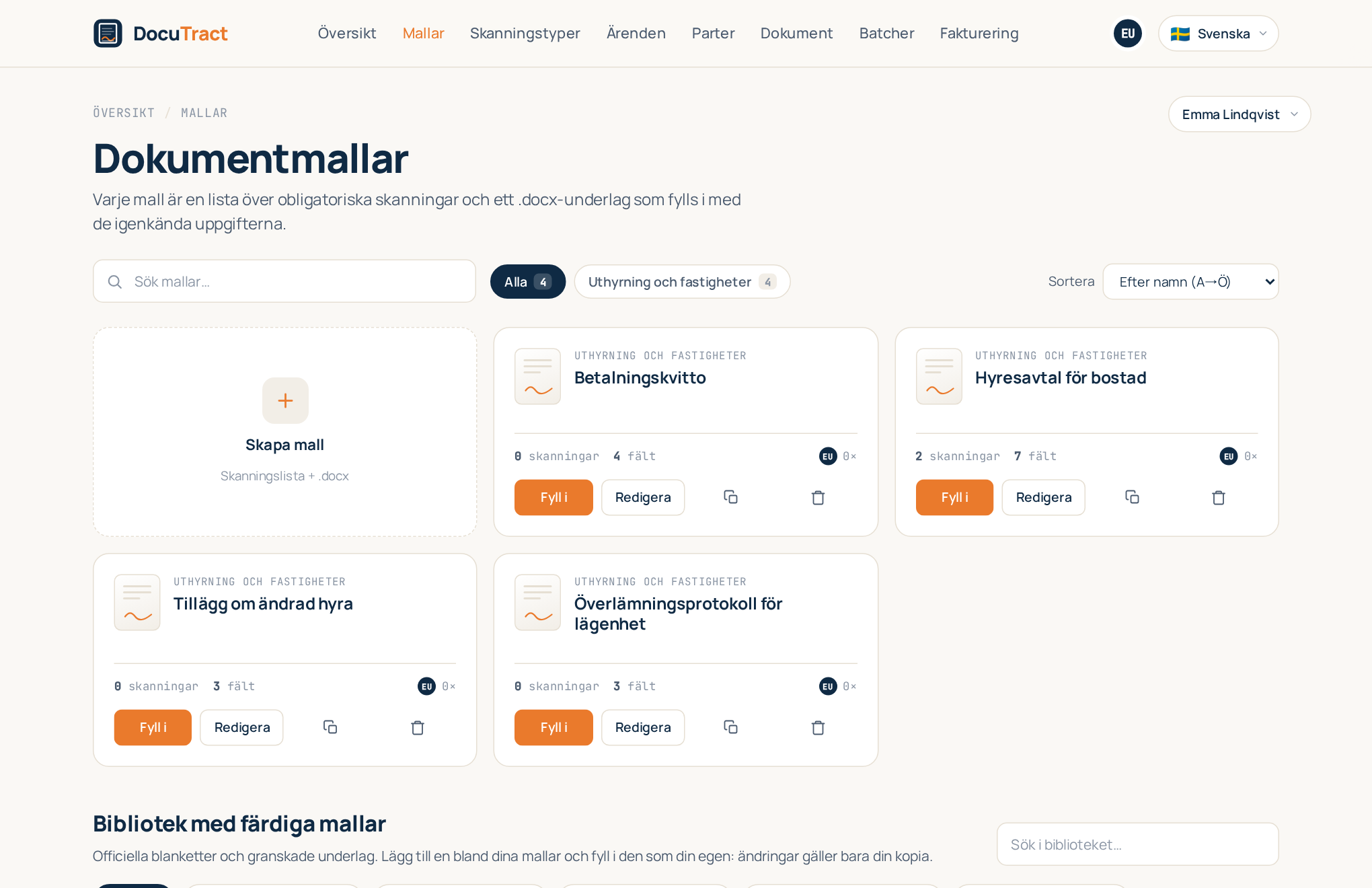Open Batcher in navigation
1372x888 pixels.
click(887, 33)
